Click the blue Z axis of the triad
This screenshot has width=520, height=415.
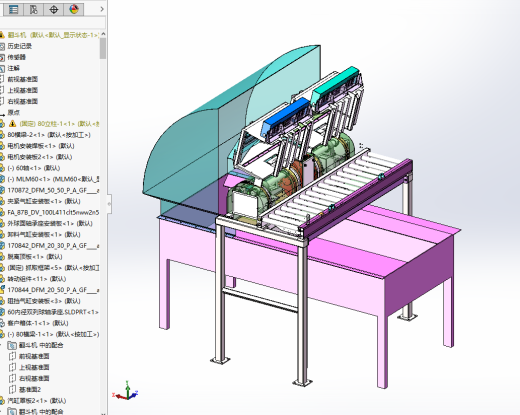[x=134, y=395]
